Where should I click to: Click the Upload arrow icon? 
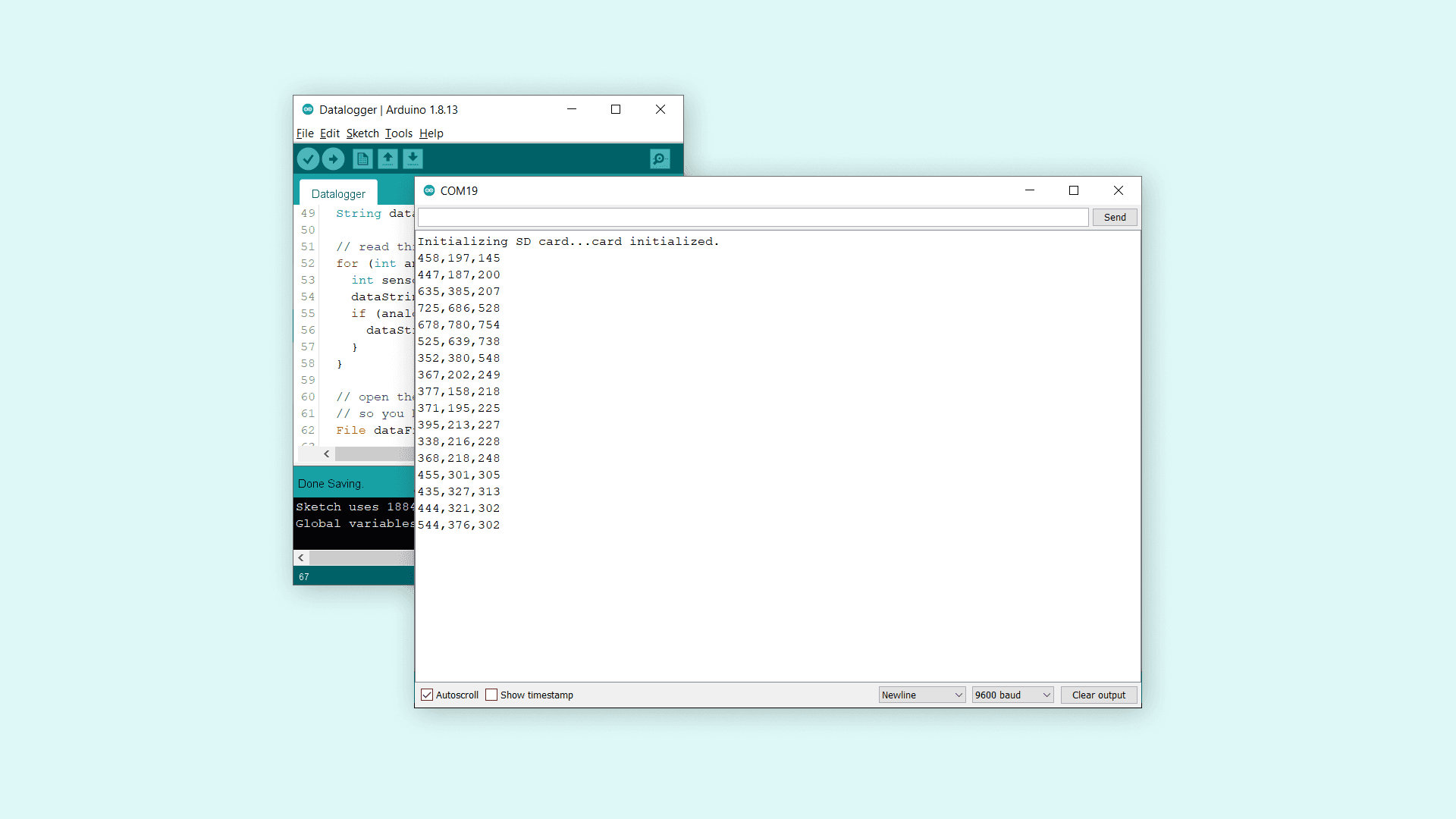[x=333, y=158]
